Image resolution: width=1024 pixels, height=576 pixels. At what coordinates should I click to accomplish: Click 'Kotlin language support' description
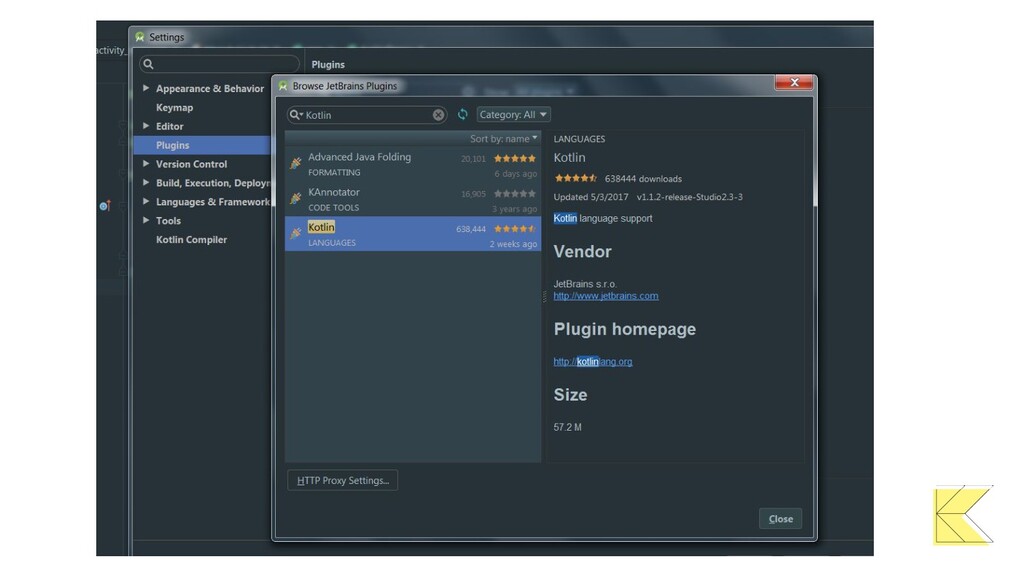point(603,218)
